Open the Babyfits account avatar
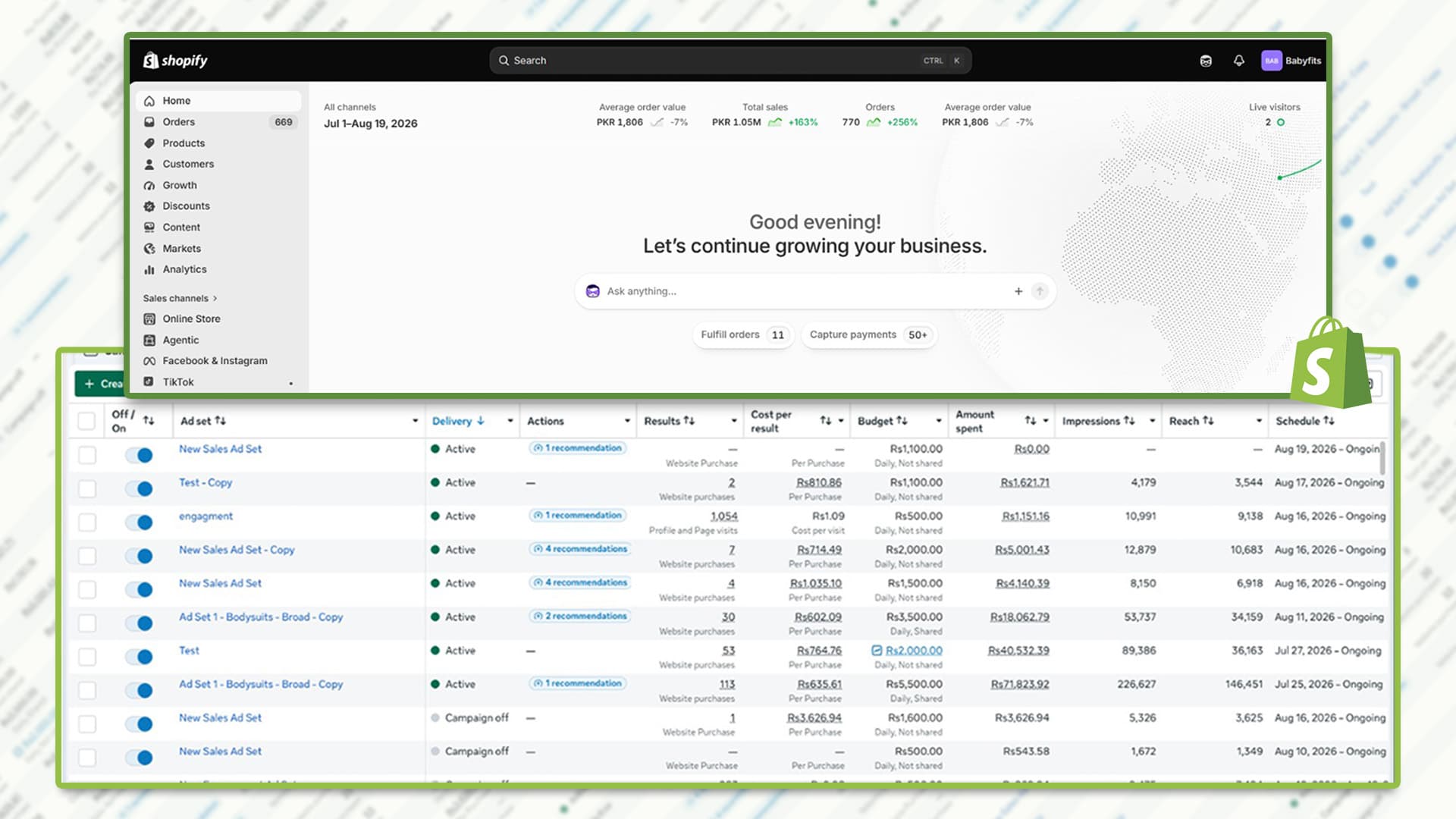Image resolution: width=1456 pixels, height=819 pixels. pyautogui.click(x=1272, y=61)
